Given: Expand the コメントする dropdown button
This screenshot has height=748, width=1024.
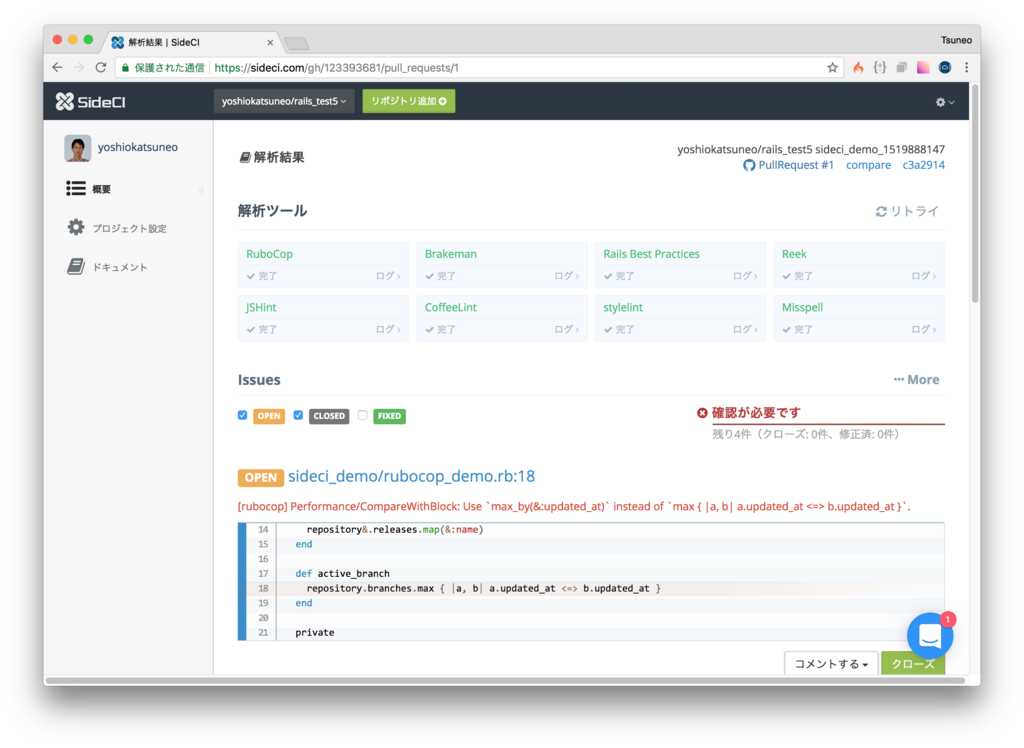Looking at the screenshot, I should point(831,663).
